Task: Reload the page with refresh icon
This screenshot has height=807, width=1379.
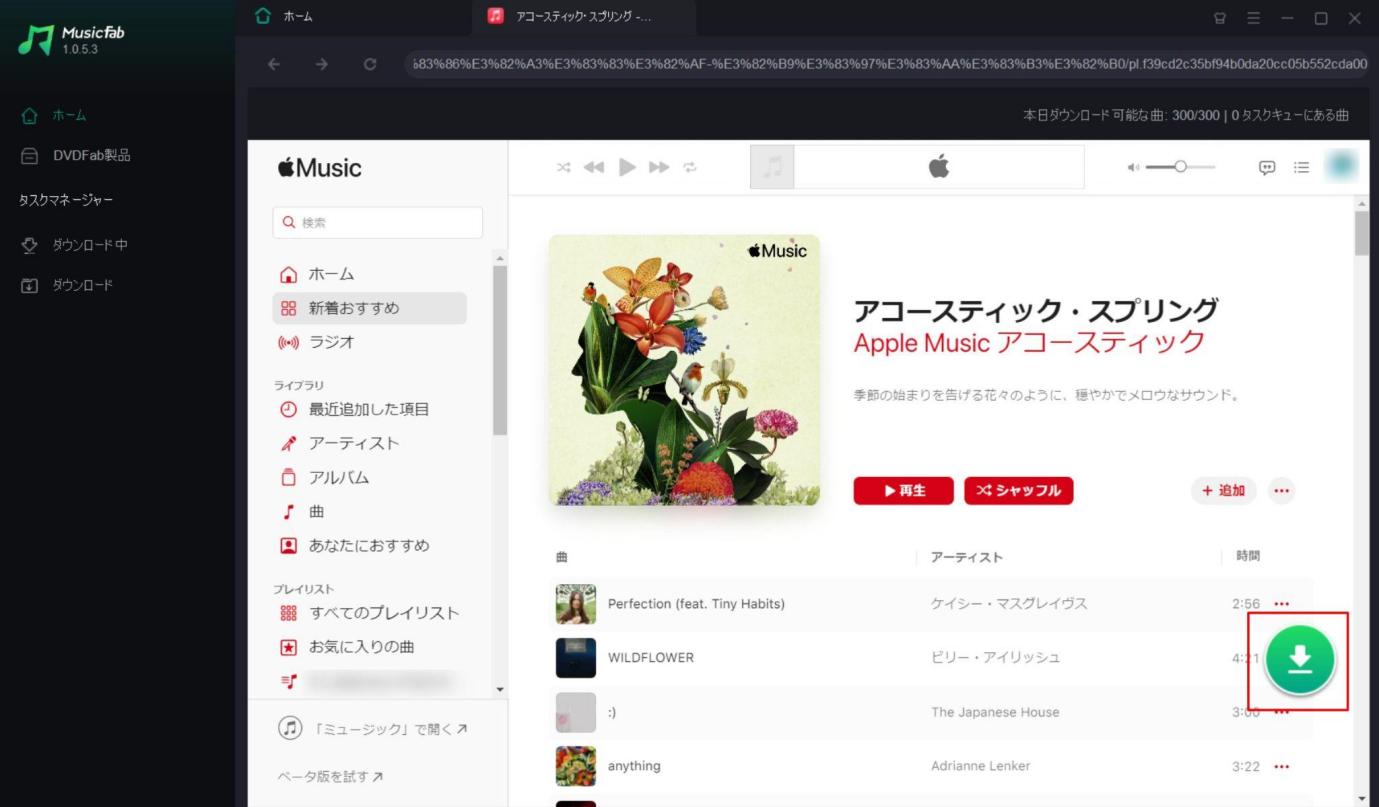Action: coord(370,64)
